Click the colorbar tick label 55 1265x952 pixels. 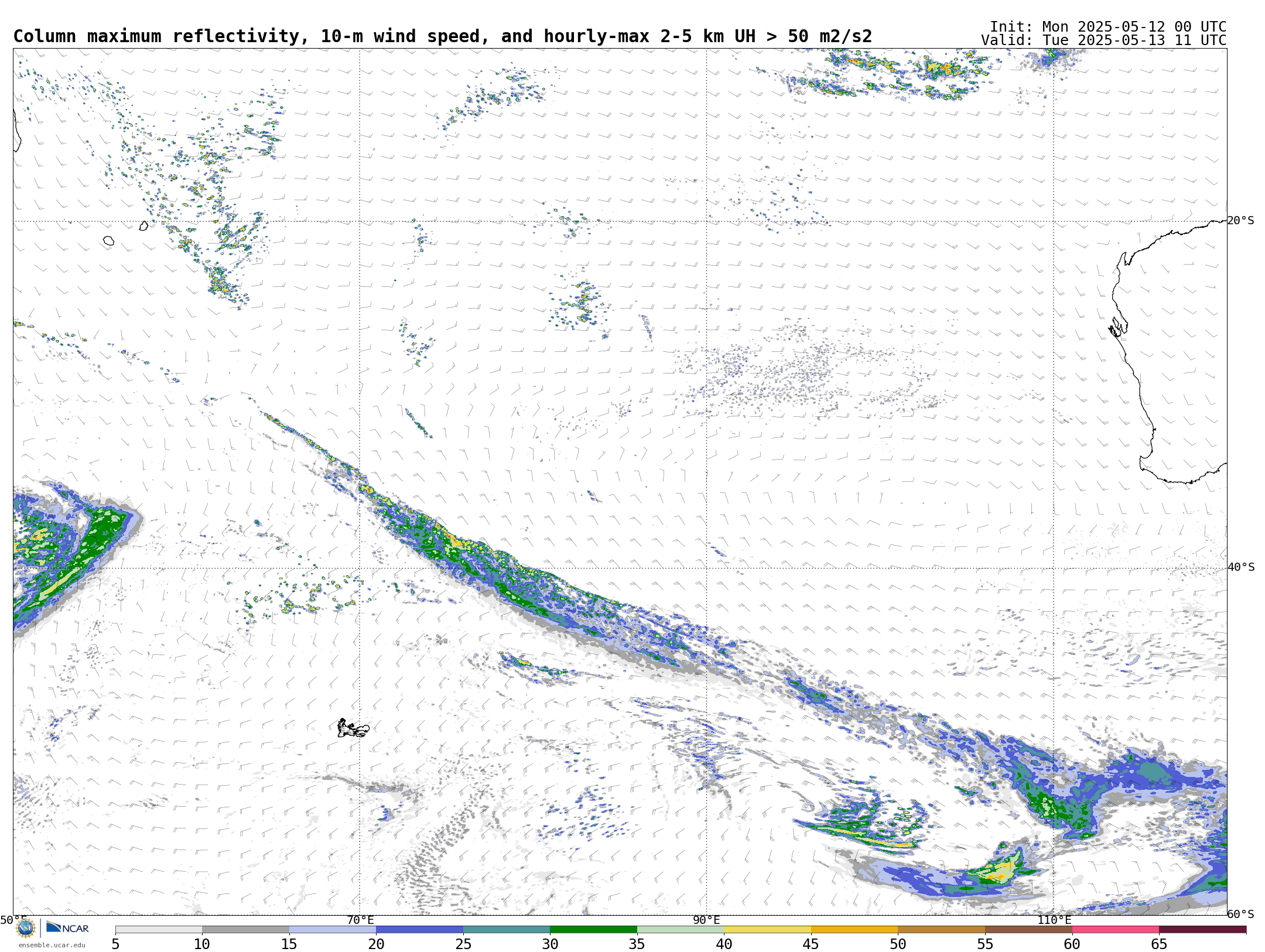click(x=985, y=944)
